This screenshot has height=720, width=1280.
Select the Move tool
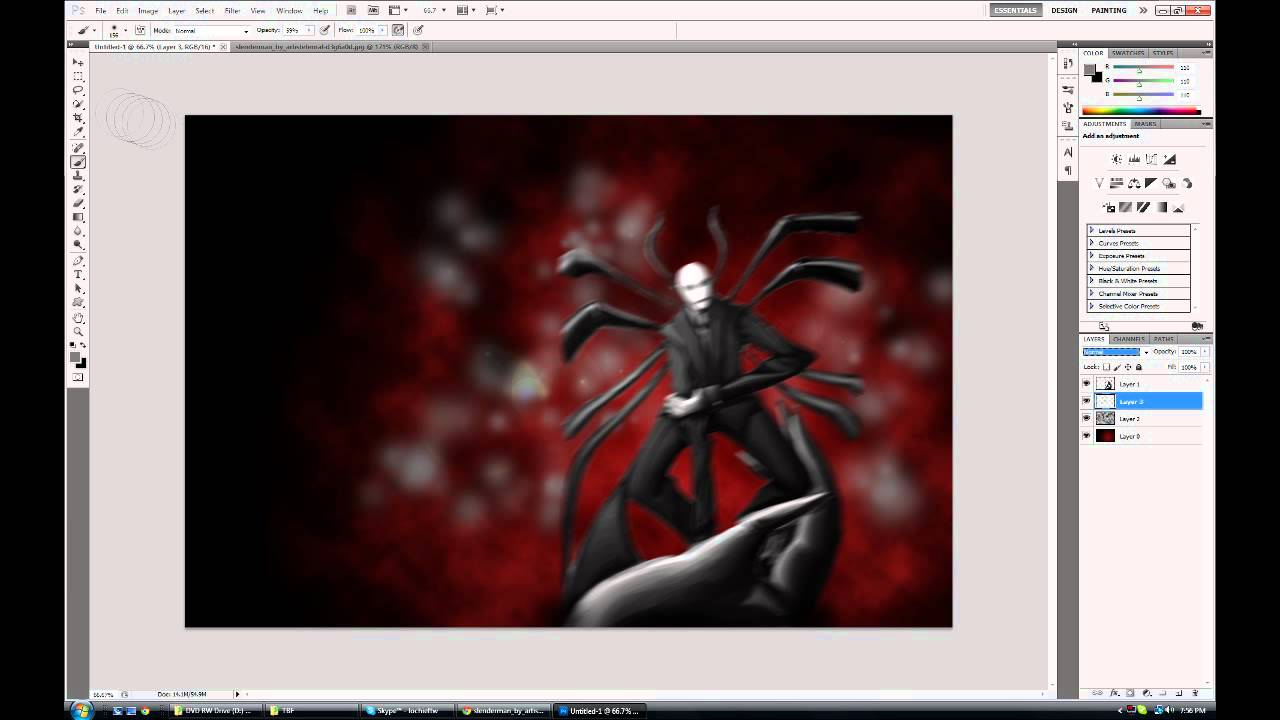pyautogui.click(x=78, y=62)
